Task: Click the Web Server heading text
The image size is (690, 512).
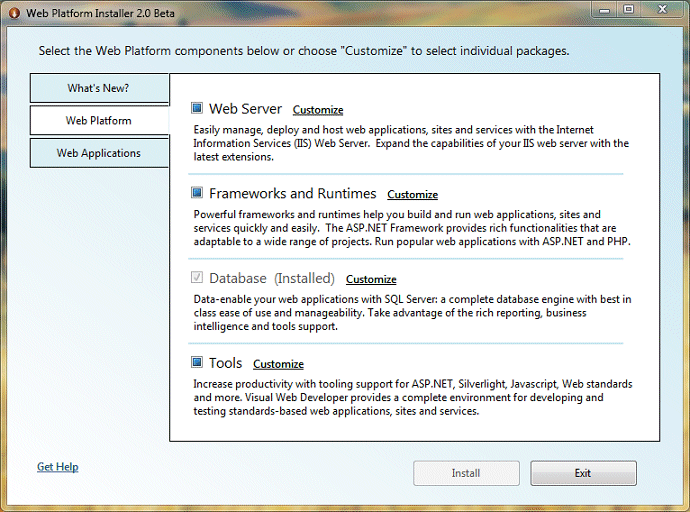Action: pyautogui.click(x=245, y=109)
